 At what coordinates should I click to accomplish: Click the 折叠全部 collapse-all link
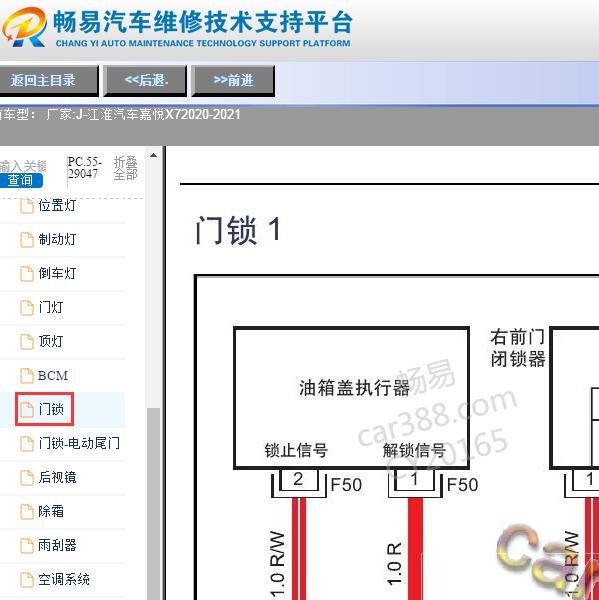[125, 168]
